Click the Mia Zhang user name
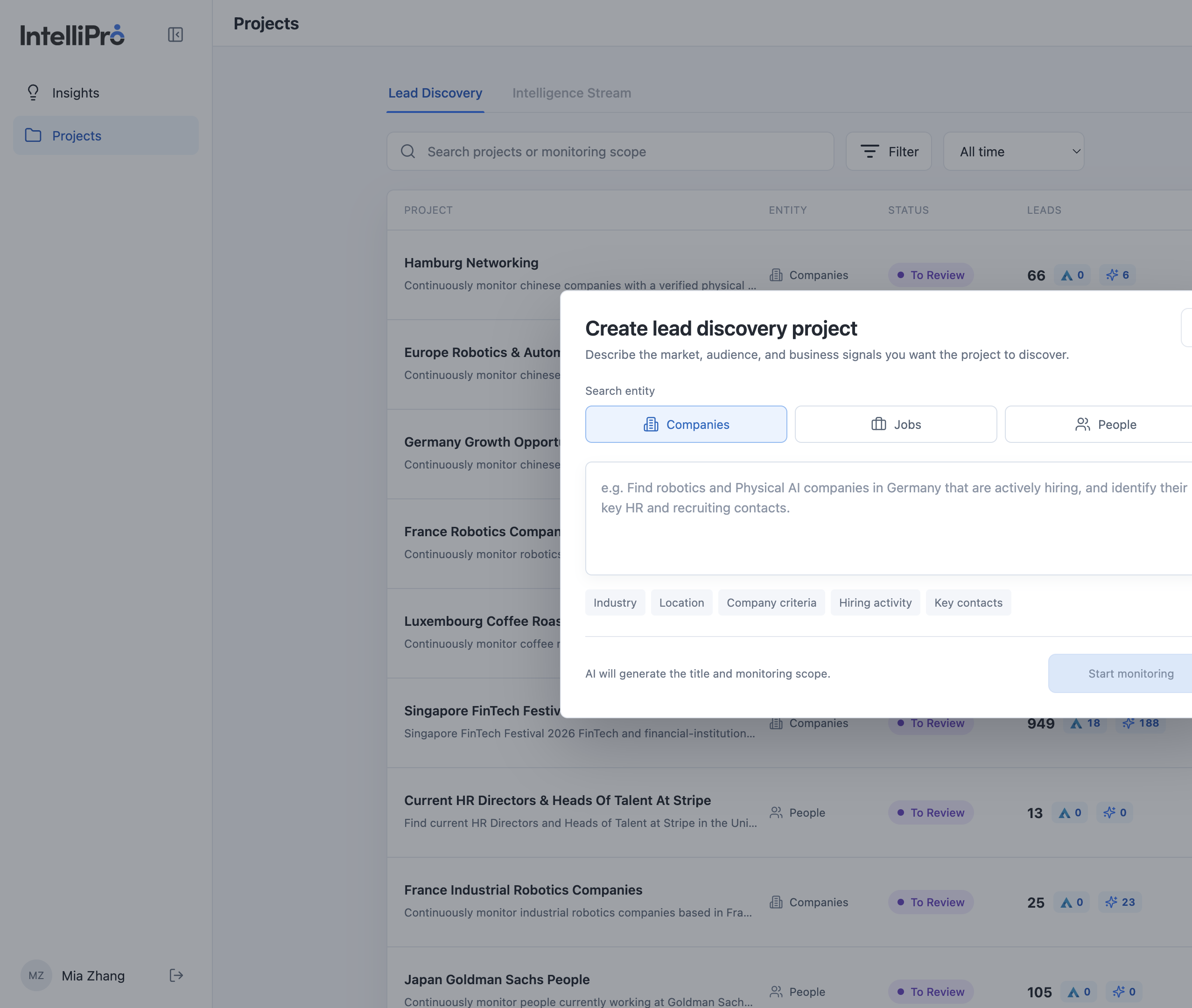The width and height of the screenshot is (1192, 1008). click(x=93, y=976)
